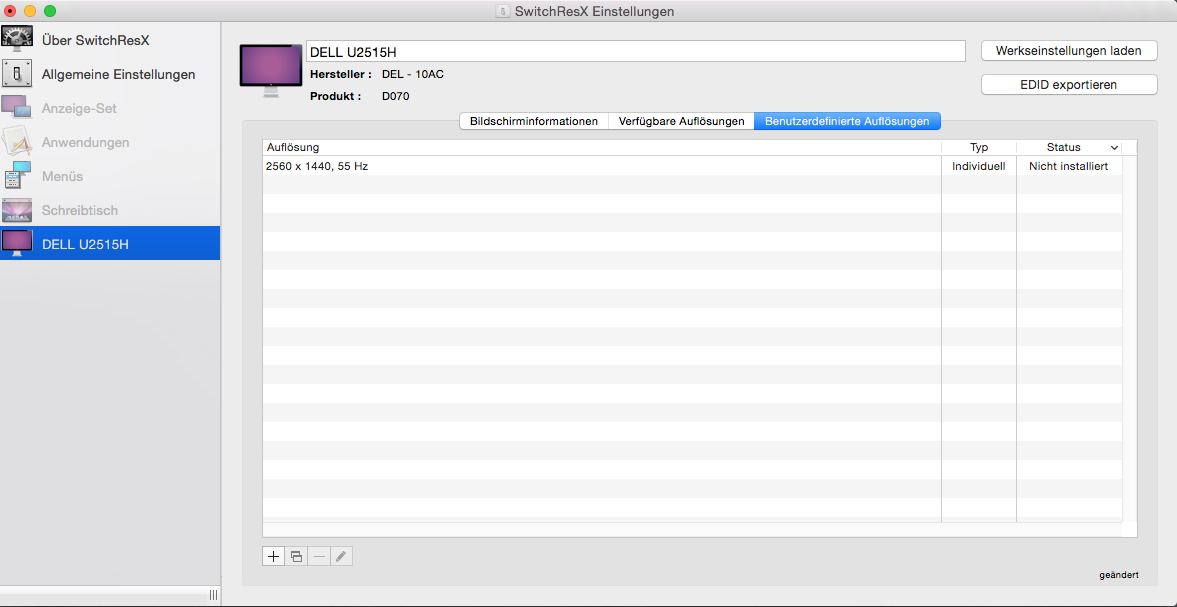This screenshot has height=607, width=1177.
Task: Select Anzeige-Set in the sidebar
Action: coord(110,108)
